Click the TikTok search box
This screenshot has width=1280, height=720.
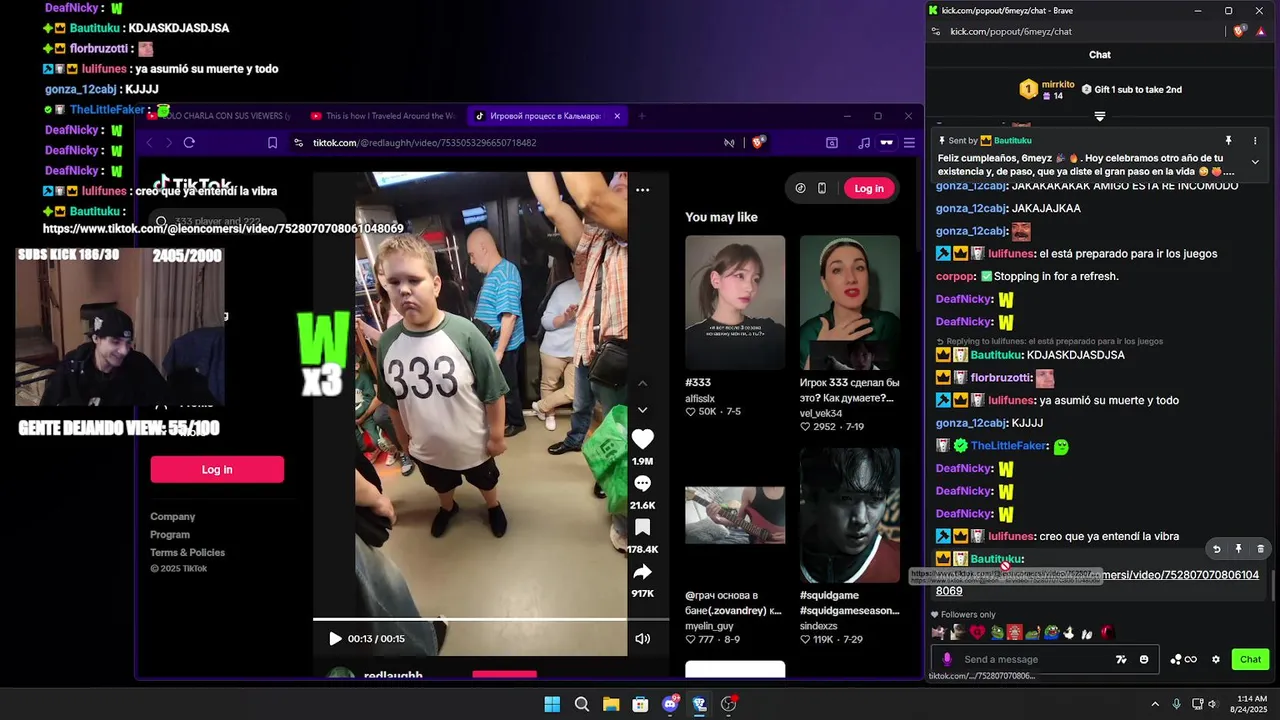point(218,221)
